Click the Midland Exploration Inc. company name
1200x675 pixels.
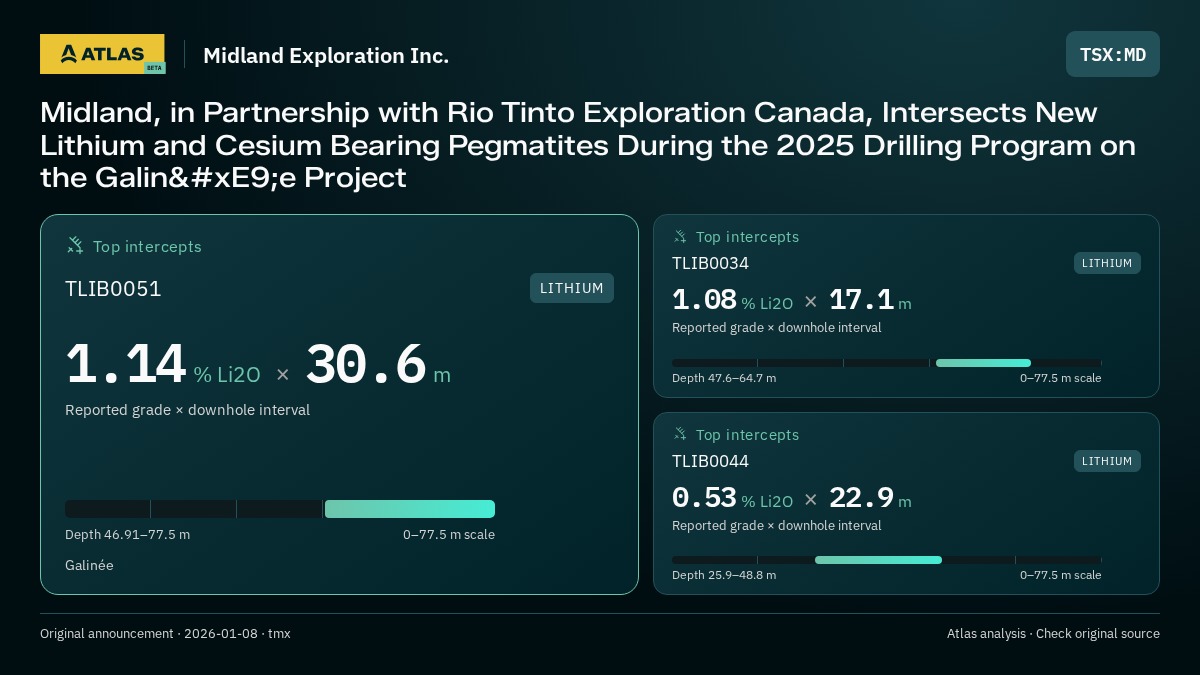[326, 56]
